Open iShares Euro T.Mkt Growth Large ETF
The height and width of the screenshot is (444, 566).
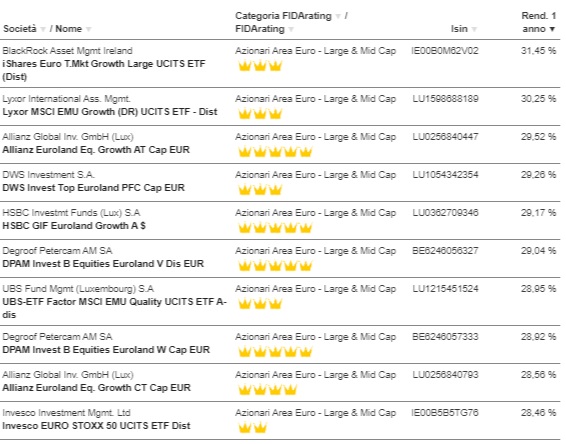click(104, 70)
